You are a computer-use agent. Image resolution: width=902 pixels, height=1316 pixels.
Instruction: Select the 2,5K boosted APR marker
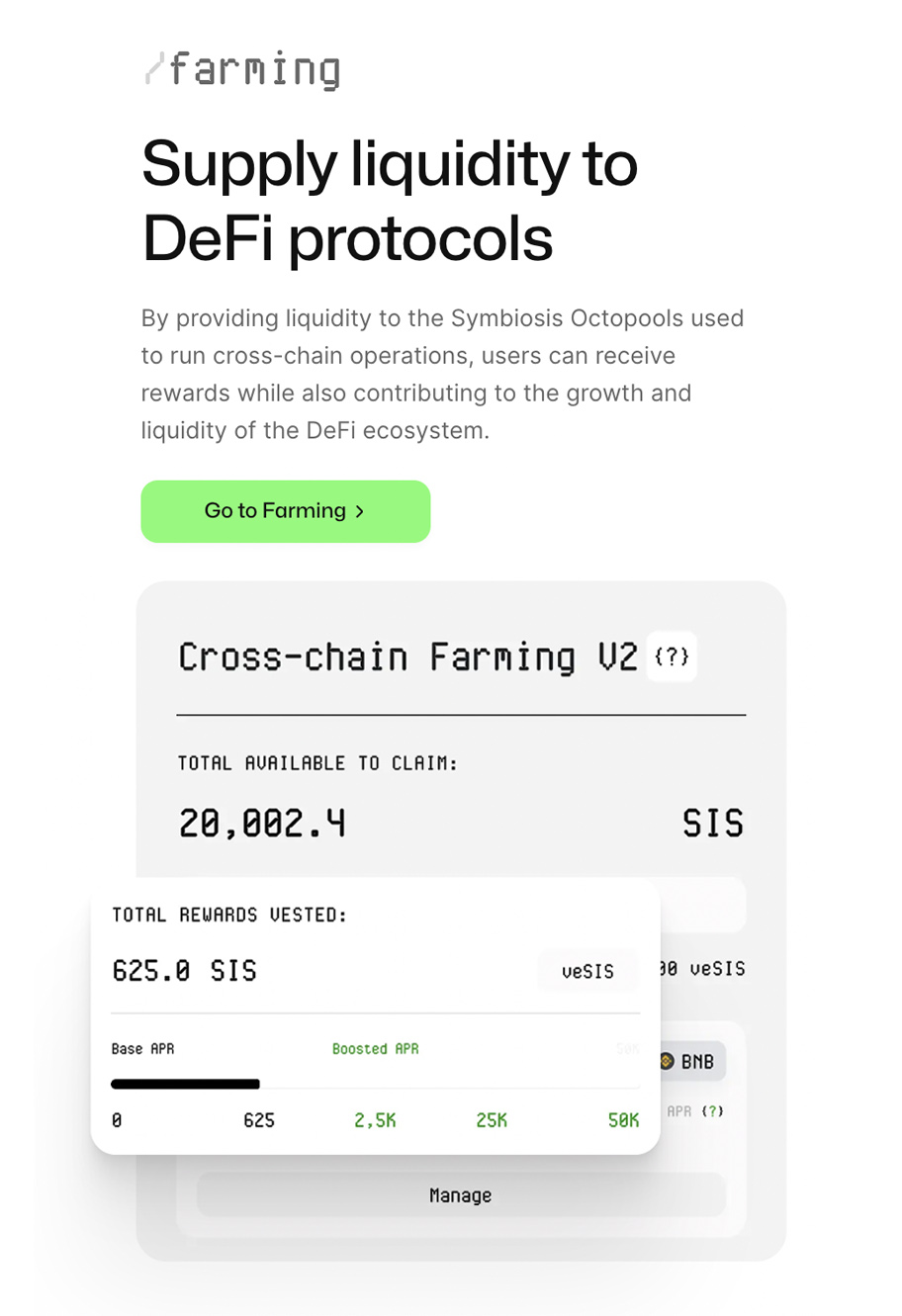point(375,1120)
